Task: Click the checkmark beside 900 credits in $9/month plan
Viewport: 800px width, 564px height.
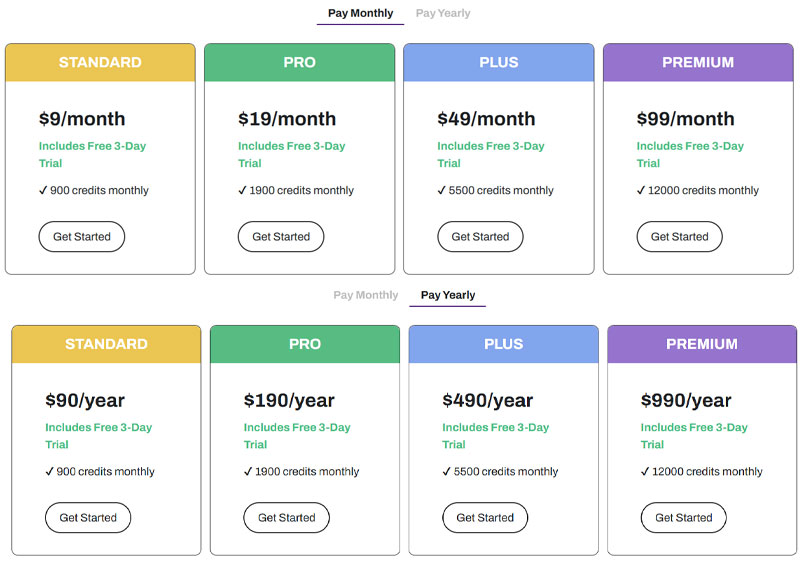Action: (x=43, y=191)
